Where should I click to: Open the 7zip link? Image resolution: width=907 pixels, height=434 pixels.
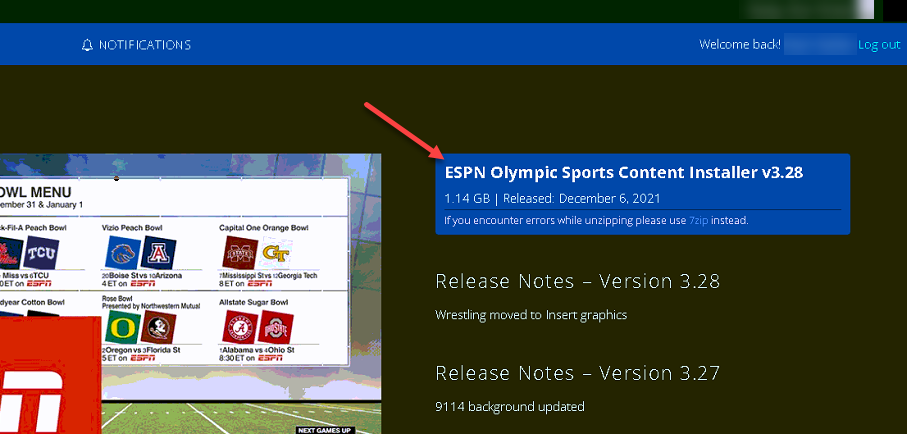coord(699,220)
